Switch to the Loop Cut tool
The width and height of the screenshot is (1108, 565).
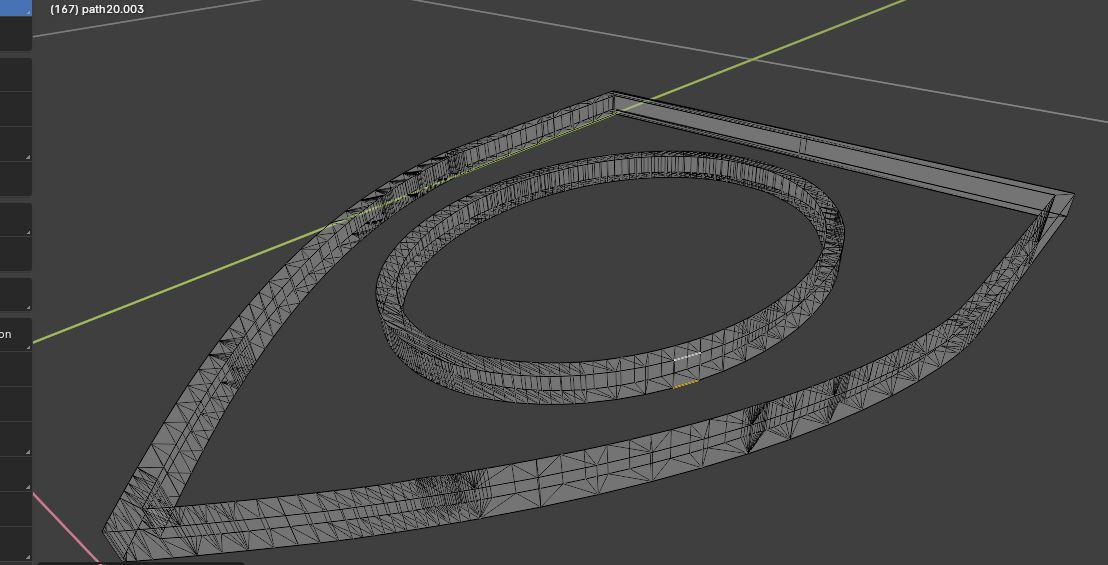tap(15, 439)
